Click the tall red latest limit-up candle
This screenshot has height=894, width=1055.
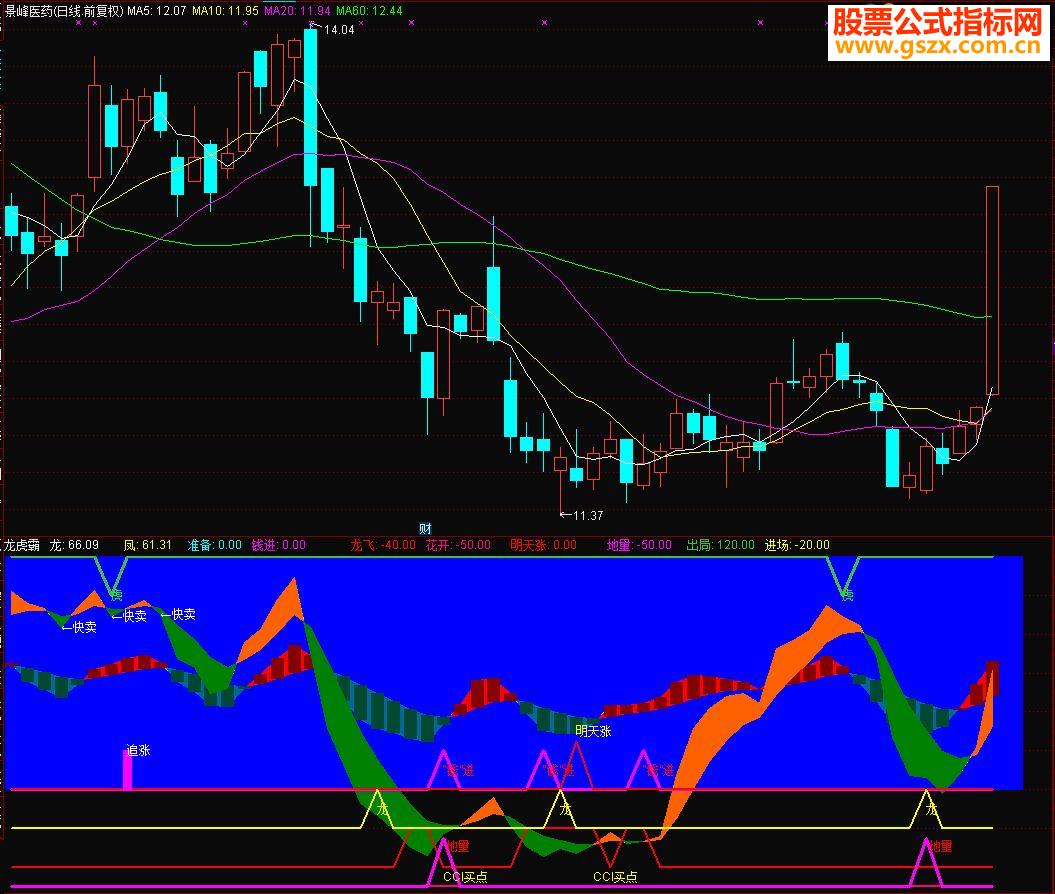point(992,291)
